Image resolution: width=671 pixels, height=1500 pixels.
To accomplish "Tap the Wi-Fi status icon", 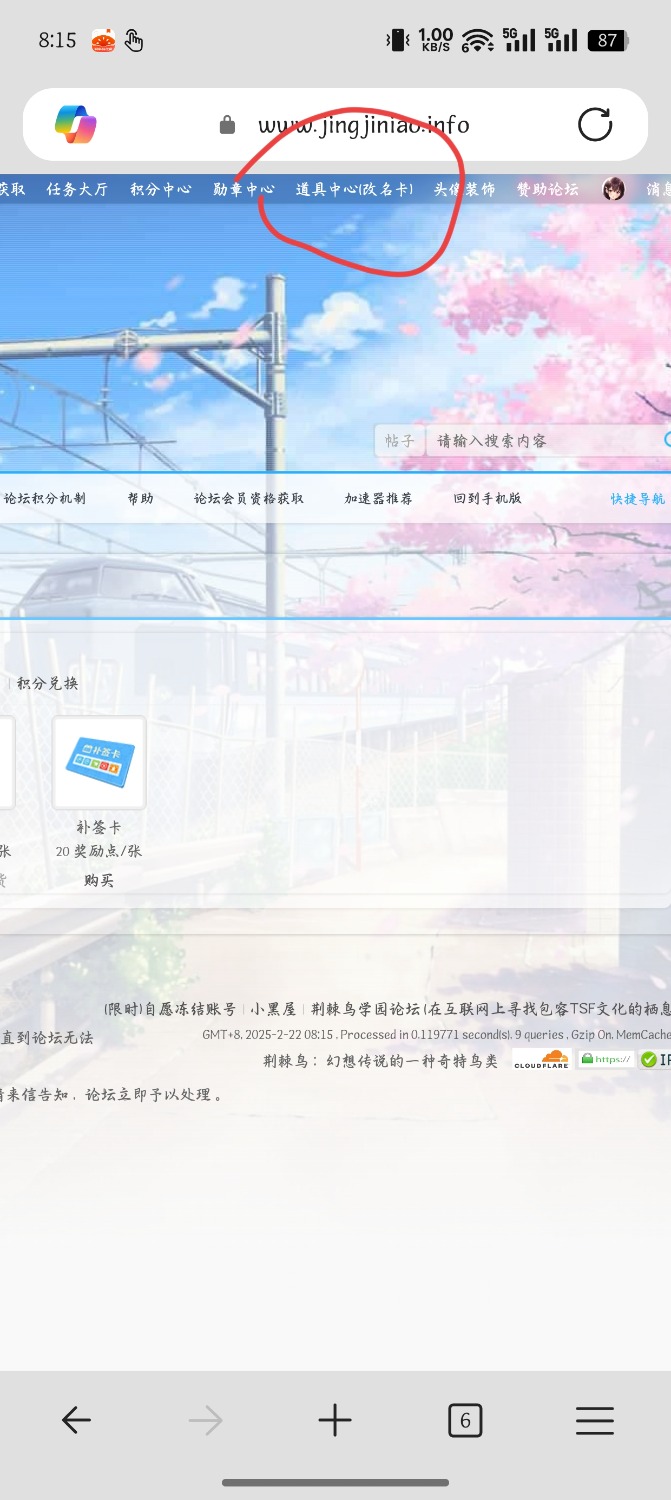I will click(x=478, y=40).
